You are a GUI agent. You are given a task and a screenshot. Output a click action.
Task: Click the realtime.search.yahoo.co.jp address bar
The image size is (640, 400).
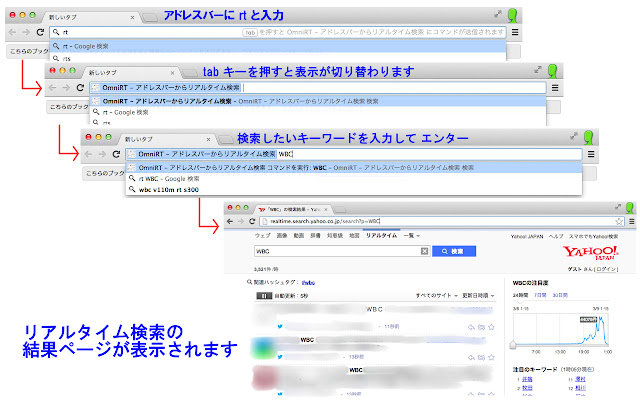442,221
